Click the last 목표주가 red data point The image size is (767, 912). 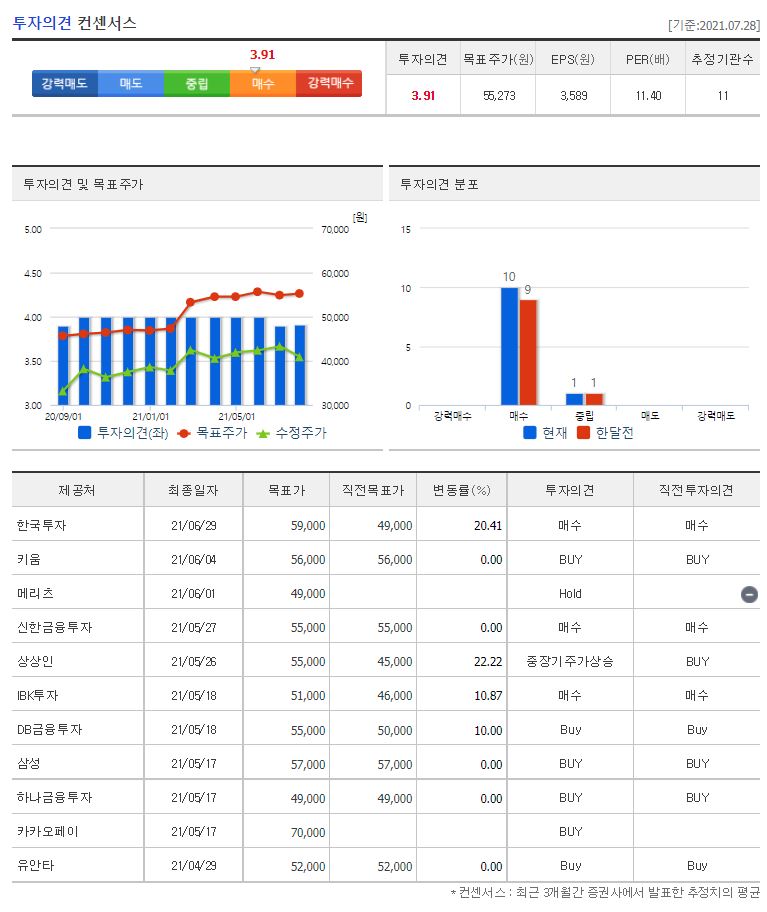(299, 294)
